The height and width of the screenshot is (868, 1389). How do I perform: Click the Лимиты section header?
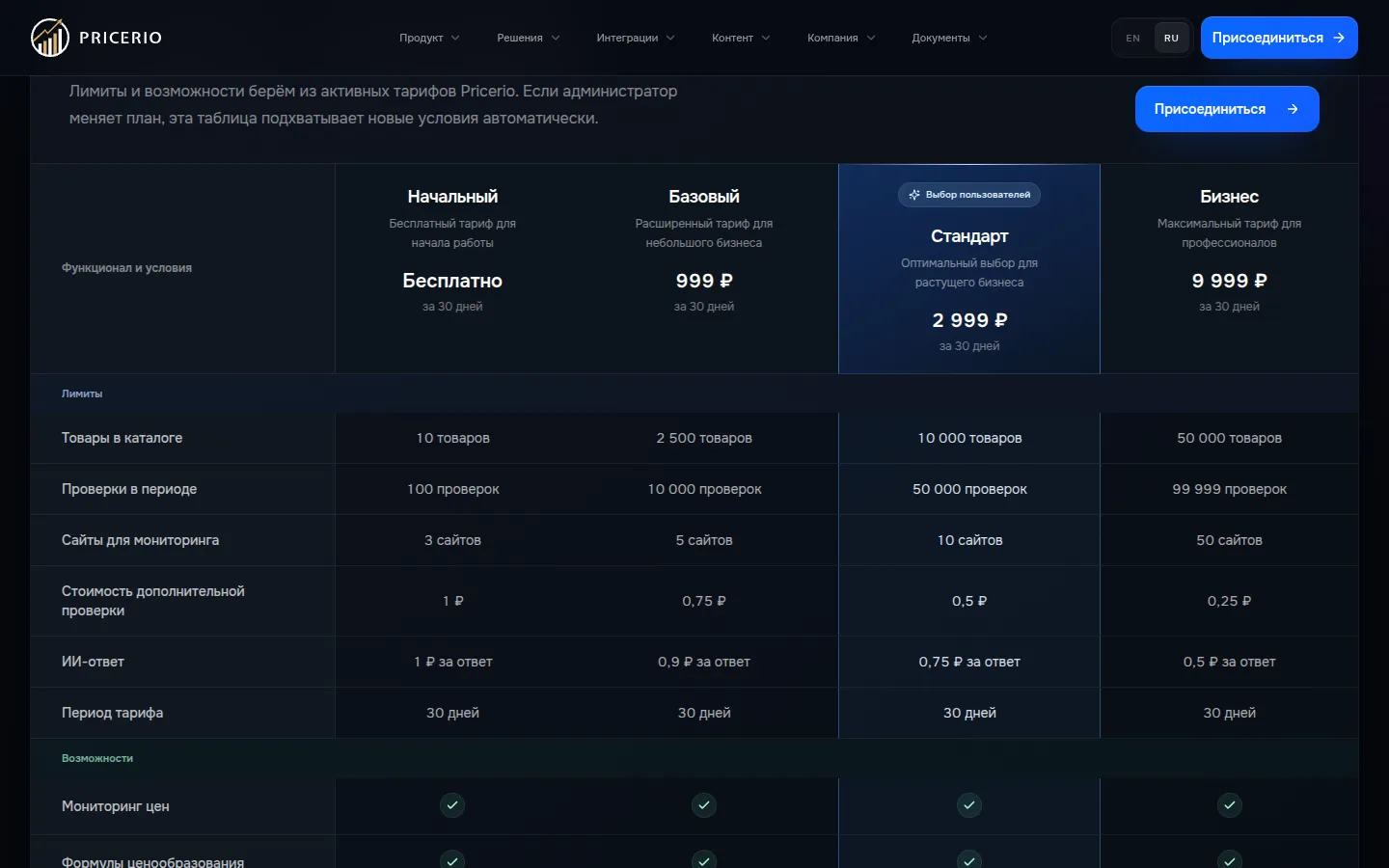click(82, 393)
